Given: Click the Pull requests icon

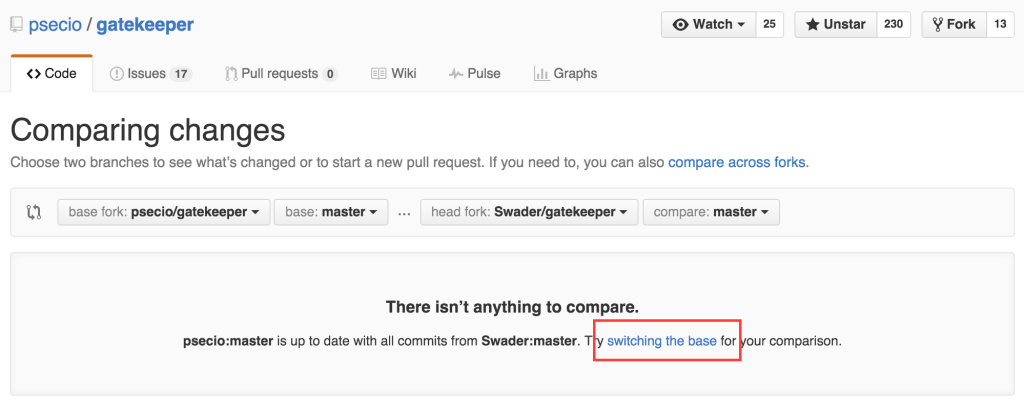Looking at the screenshot, I should pyautogui.click(x=231, y=73).
